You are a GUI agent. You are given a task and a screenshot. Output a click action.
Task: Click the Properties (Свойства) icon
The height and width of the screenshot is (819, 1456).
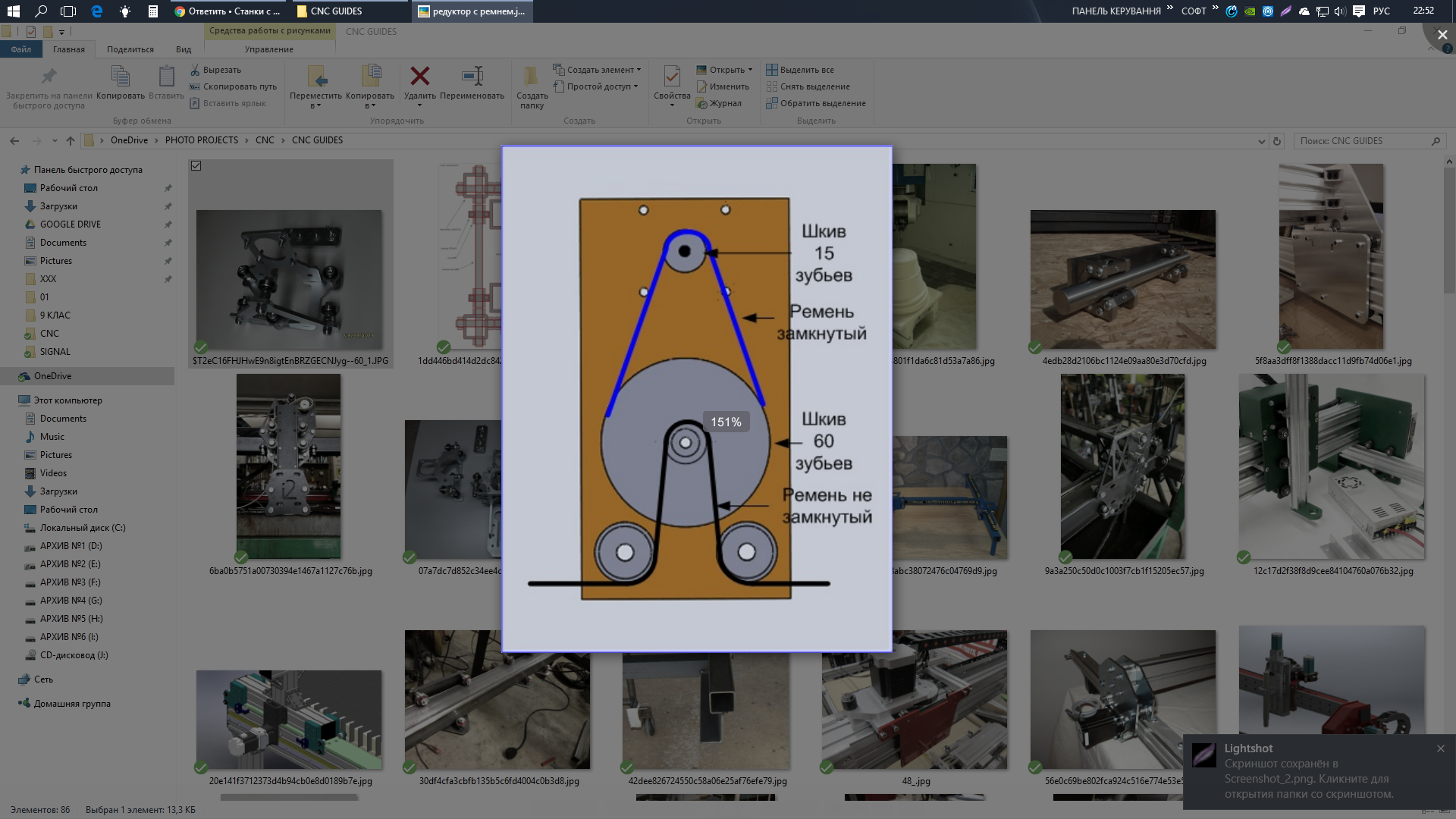click(x=671, y=77)
